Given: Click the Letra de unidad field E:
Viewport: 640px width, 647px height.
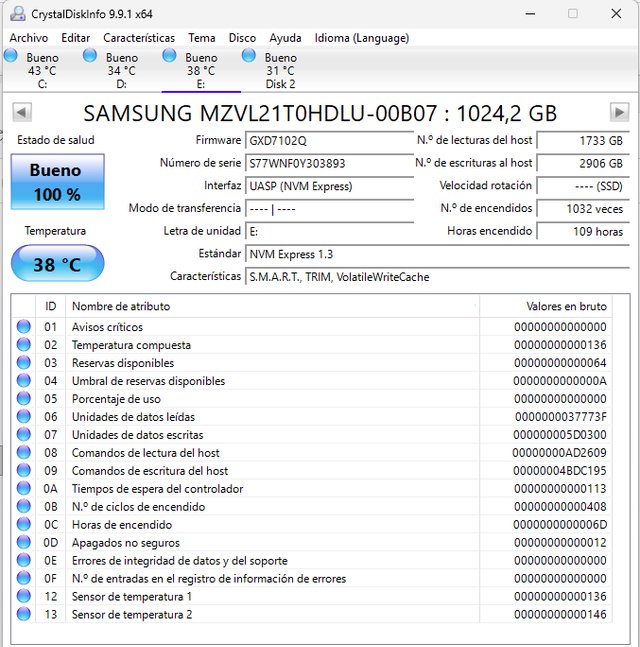Looking at the screenshot, I should (x=329, y=231).
